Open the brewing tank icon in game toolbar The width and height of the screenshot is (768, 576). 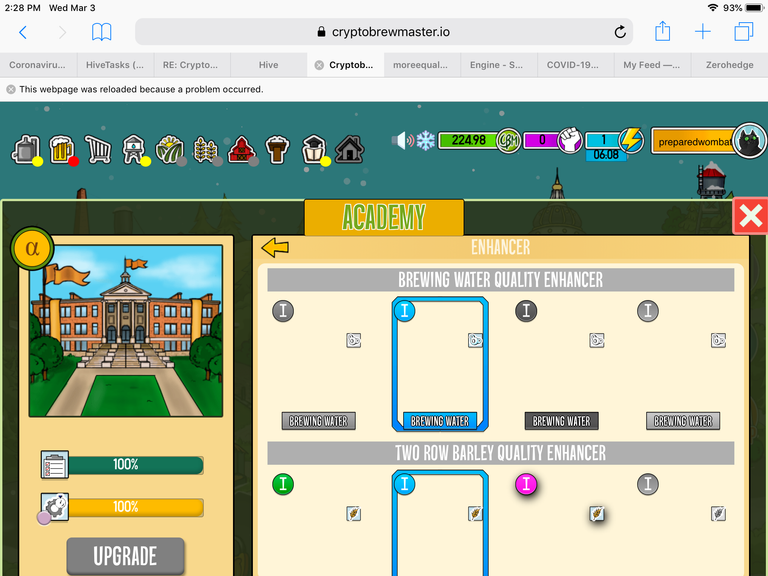(25, 149)
